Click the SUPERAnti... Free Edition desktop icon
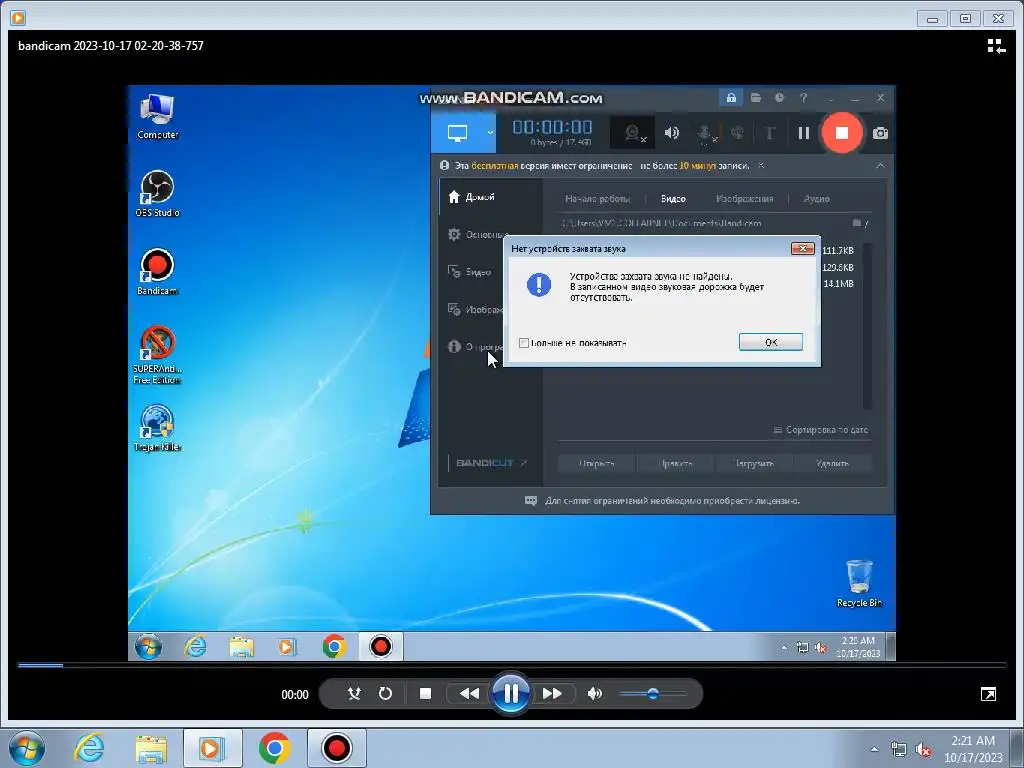 pyautogui.click(x=157, y=355)
